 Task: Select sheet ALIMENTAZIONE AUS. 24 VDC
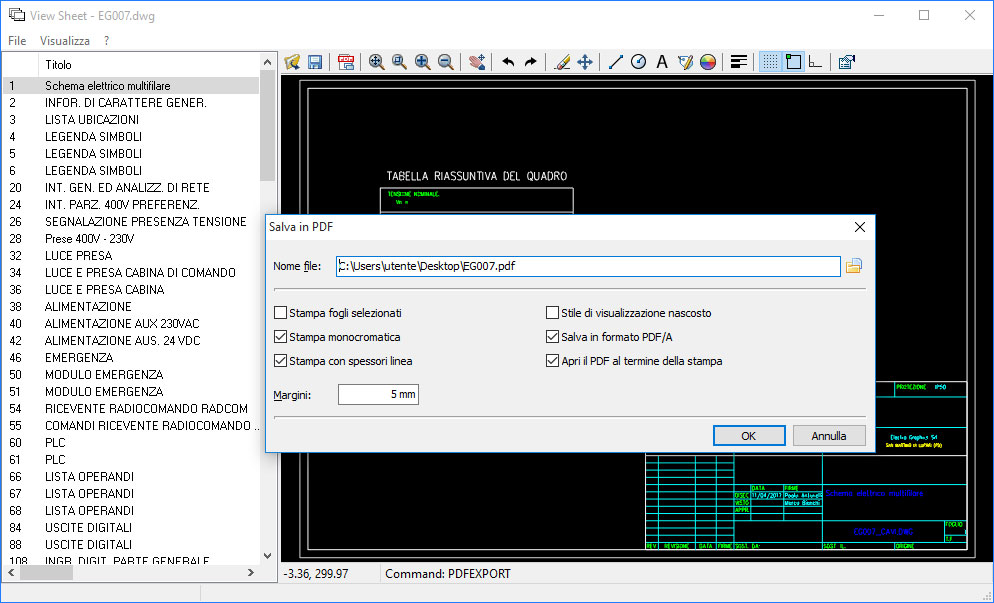[131, 341]
